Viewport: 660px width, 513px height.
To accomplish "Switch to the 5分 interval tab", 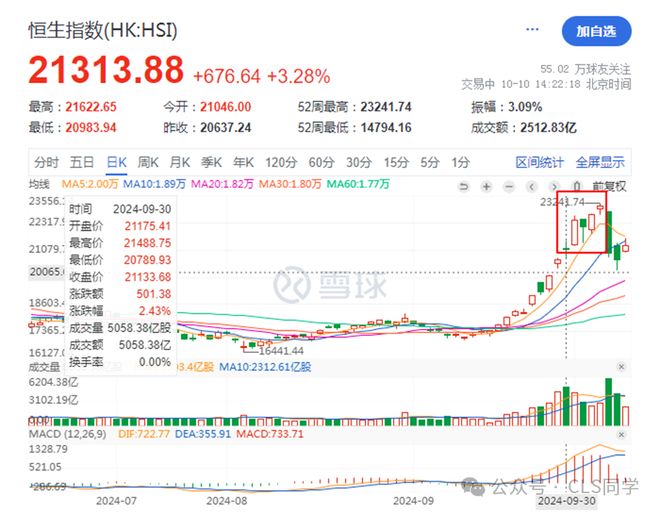I will click(x=430, y=162).
